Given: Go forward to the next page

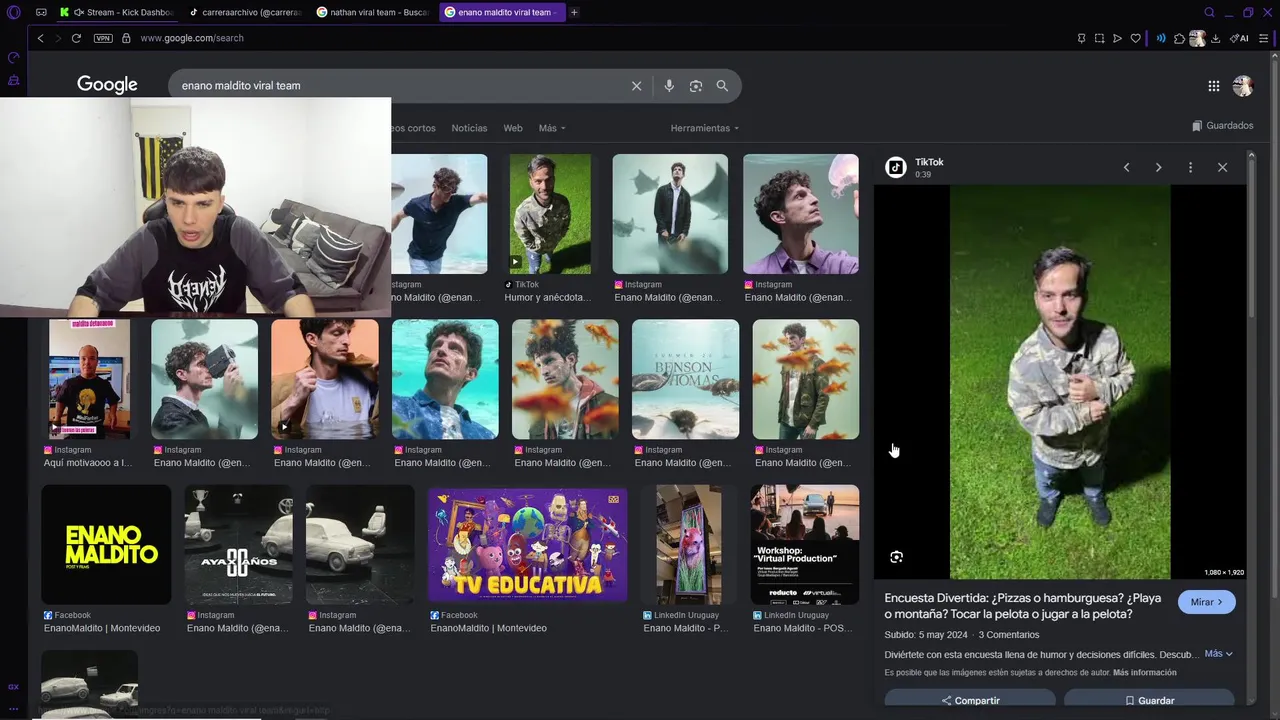Looking at the screenshot, I should (x=58, y=38).
